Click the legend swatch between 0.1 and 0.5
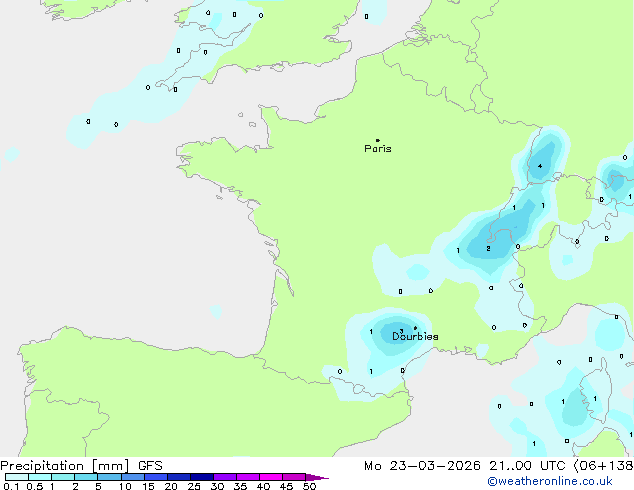The image size is (634, 490). click(x=17, y=477)
